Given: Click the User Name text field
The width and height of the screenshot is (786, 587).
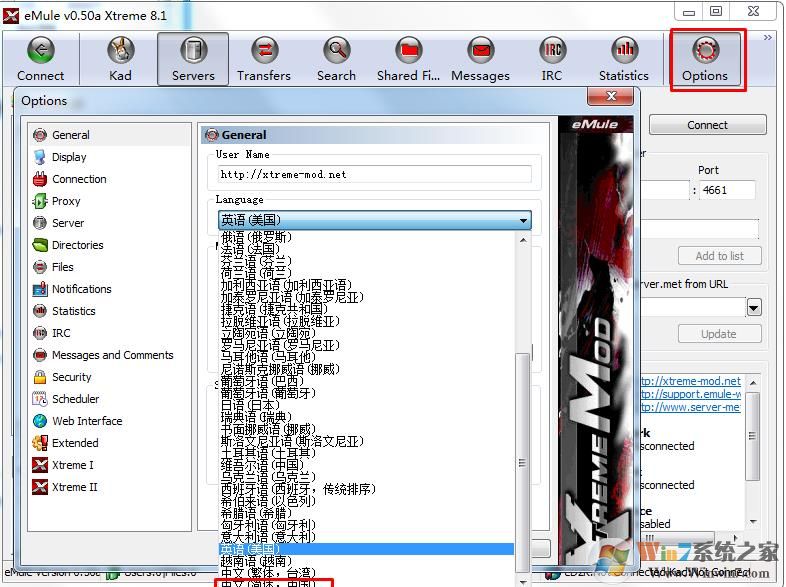Looking at the screenshot, I should tap(375, 174).
